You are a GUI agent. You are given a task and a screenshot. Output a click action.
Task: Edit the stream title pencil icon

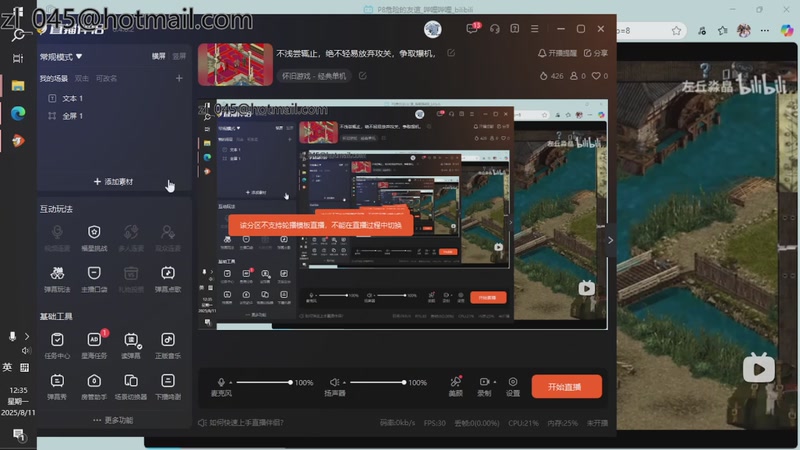click(451, 53)
